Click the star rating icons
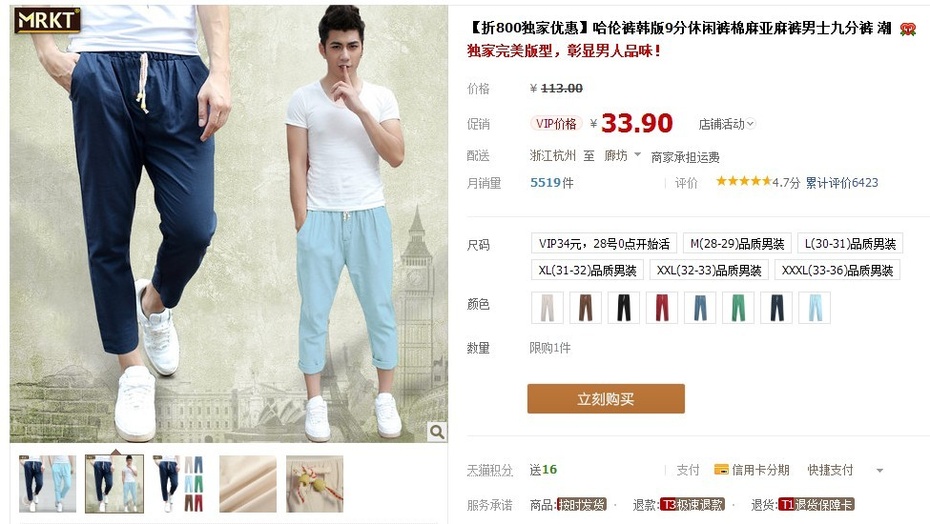This screenshot has width=930, height=524. click(744, 181)
